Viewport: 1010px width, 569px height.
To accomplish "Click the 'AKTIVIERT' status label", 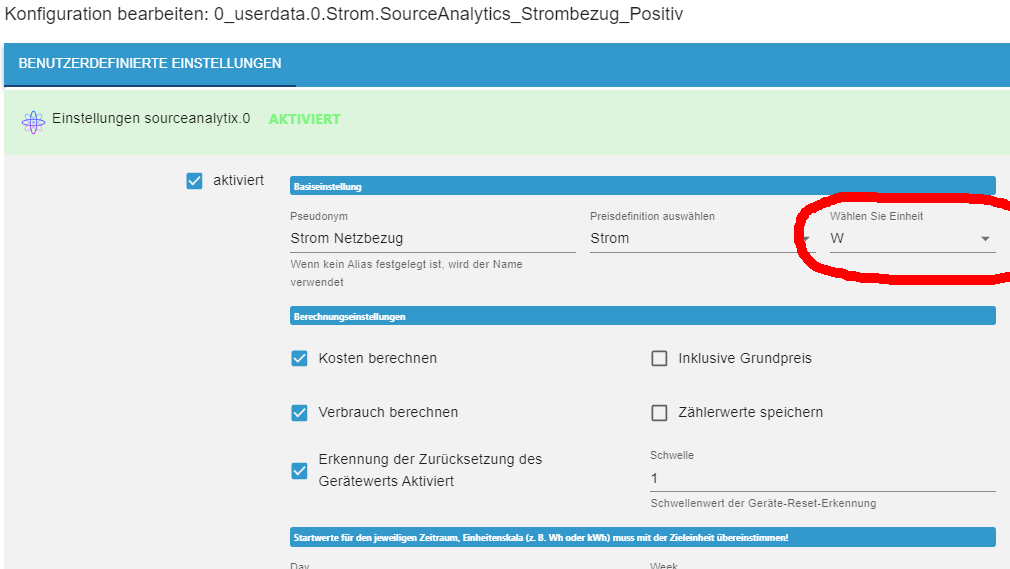I will pos(304,119).
